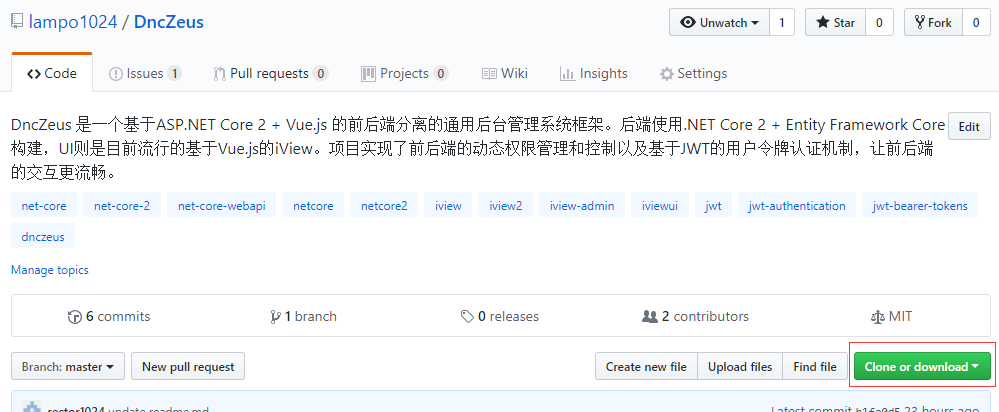Click the net-core-2 topic tag
Image resolution: width=999 pixels, height=412 pixels.
[122, 206]
